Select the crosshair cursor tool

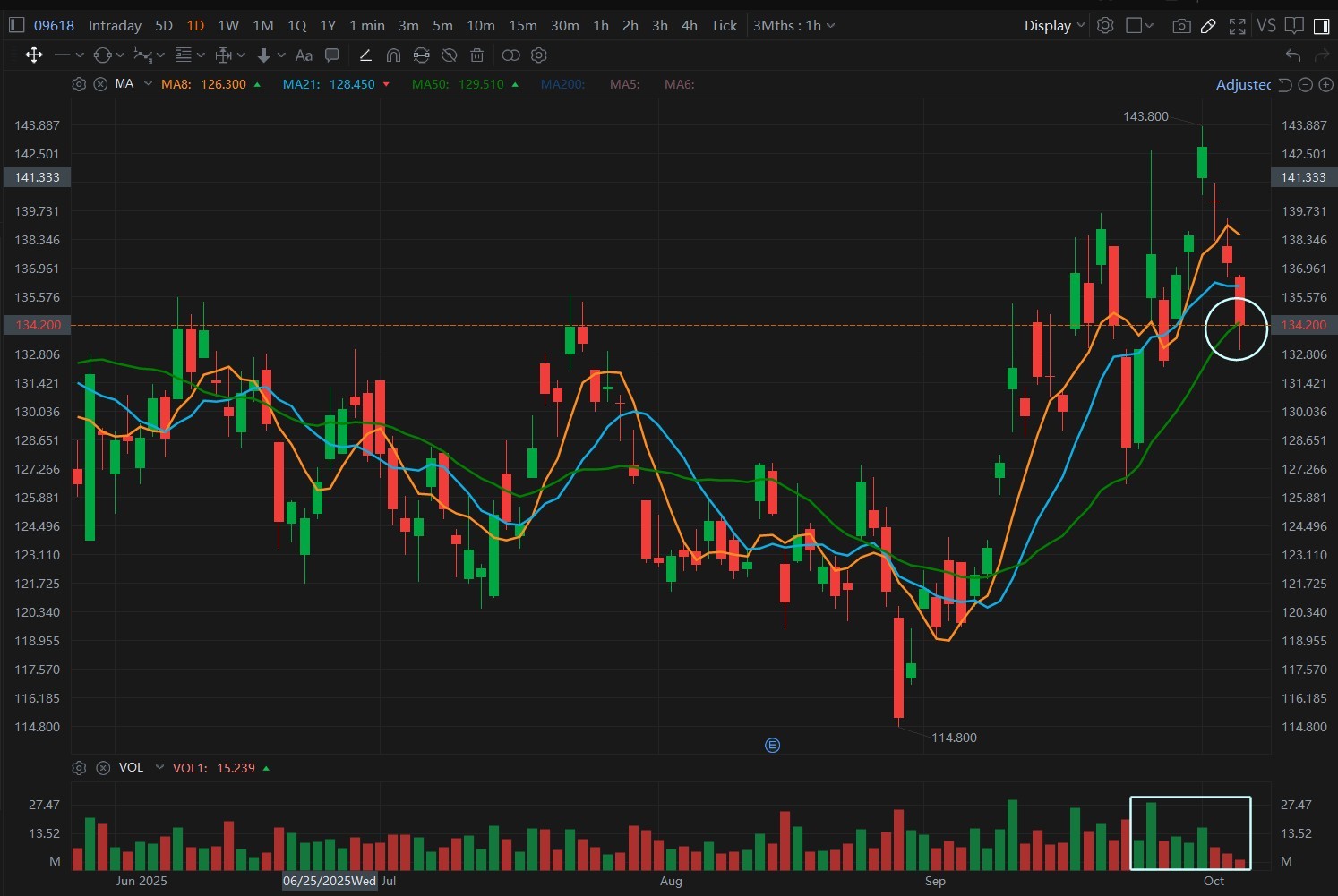click(x=34, y=55)
